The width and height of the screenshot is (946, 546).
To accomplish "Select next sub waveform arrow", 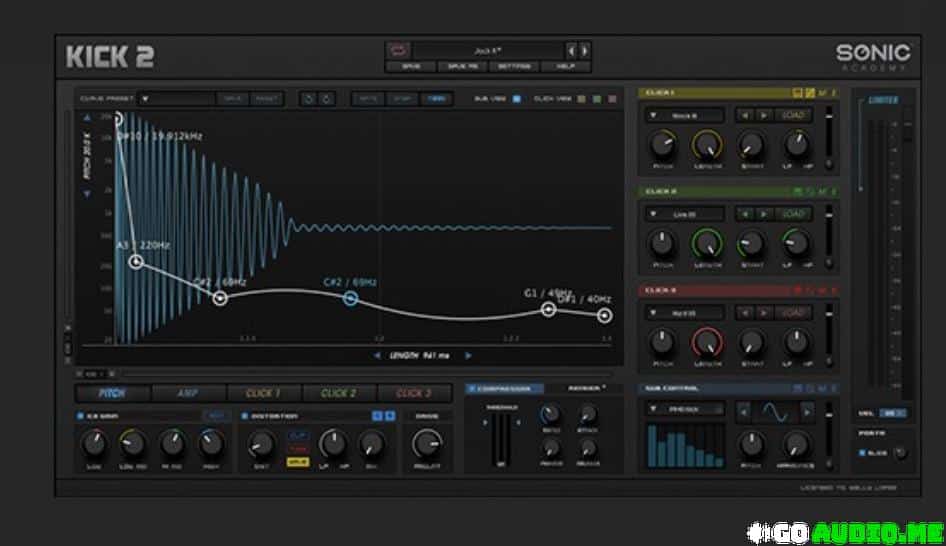I will click(x=807, y=412).
